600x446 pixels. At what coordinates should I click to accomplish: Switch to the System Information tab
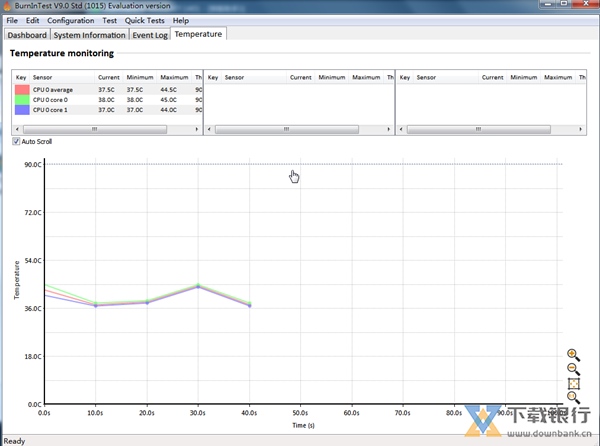click(x=89, y=34)
